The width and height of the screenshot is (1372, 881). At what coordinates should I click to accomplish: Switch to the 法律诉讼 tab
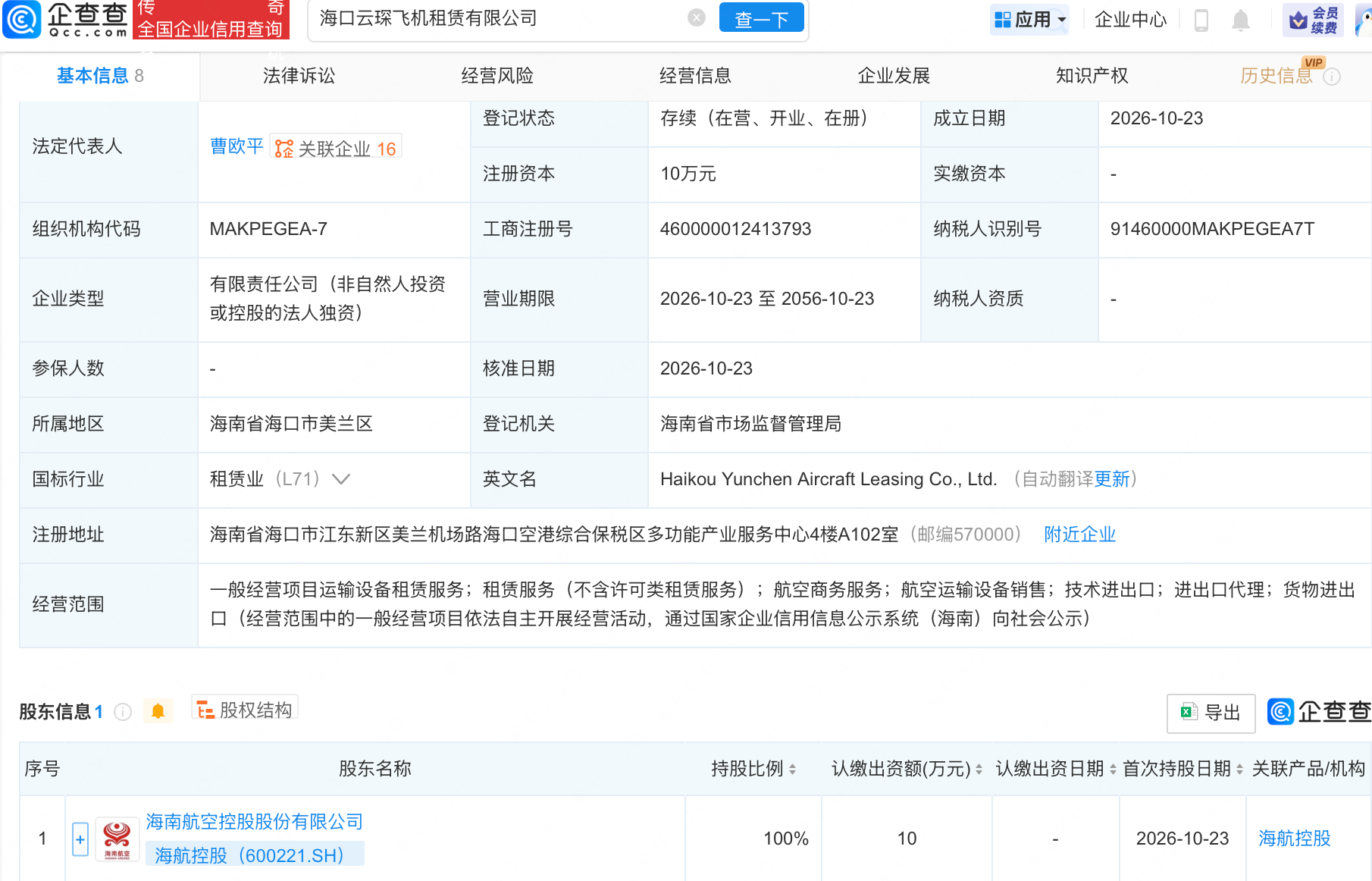pos(299,76)
